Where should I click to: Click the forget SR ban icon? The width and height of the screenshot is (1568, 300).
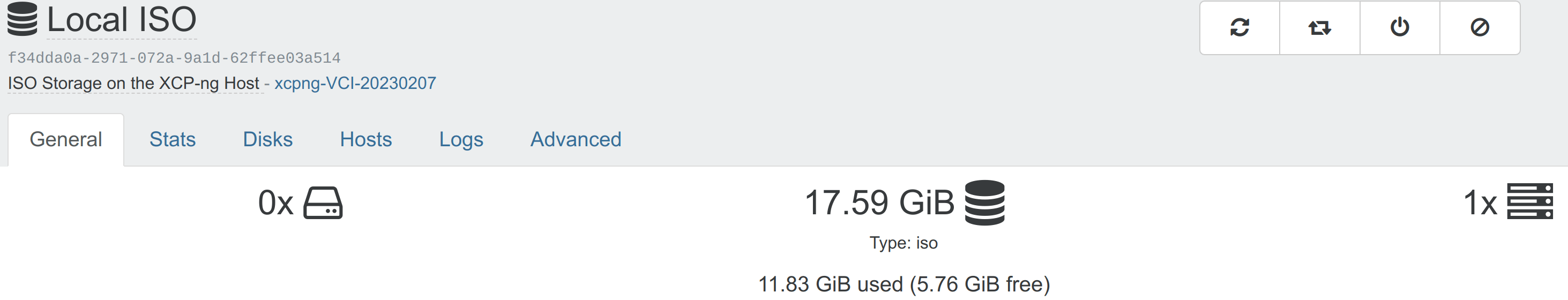coord(1480,27)
